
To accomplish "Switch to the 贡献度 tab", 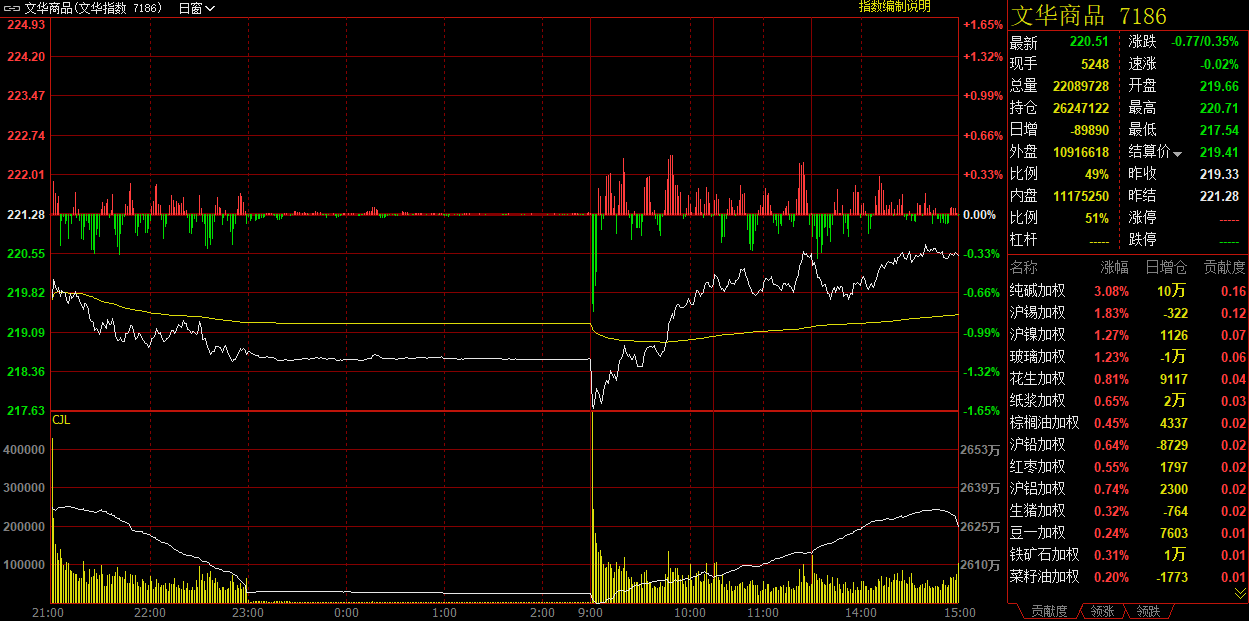I will pyautogui.click(x=1048, y=610).
